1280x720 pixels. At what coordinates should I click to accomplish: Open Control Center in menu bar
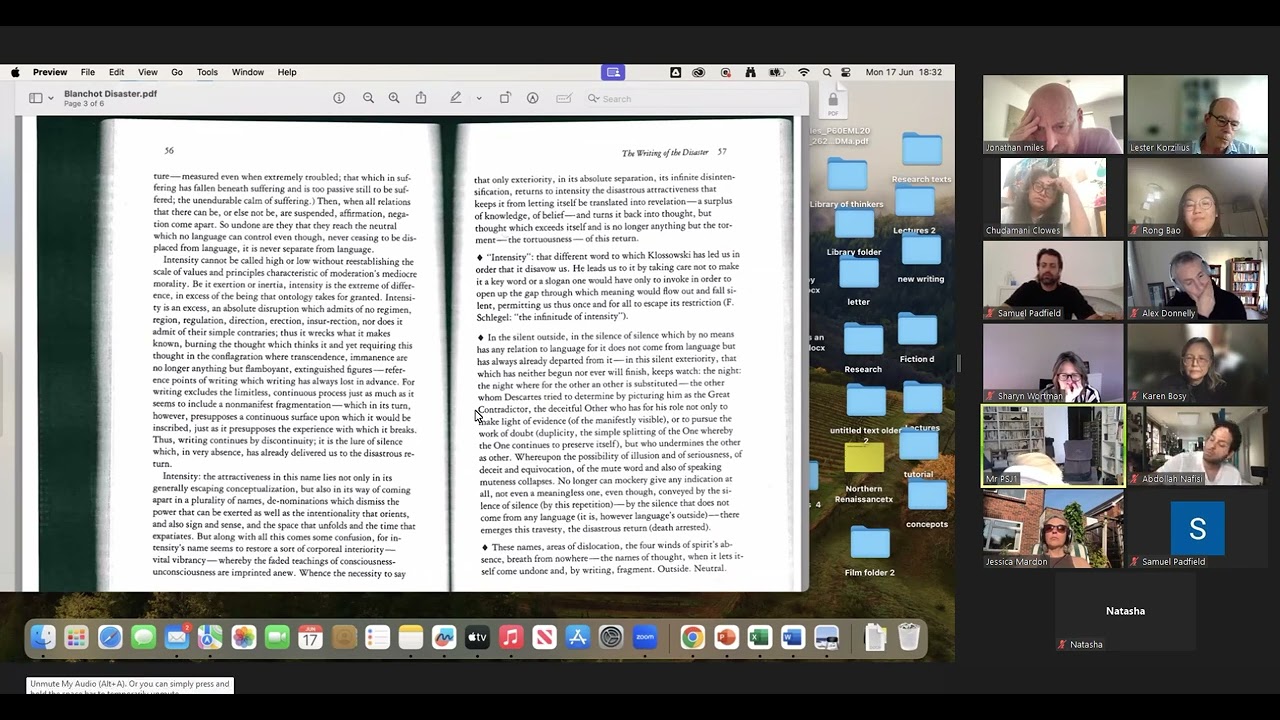click(x=846, y=72)
